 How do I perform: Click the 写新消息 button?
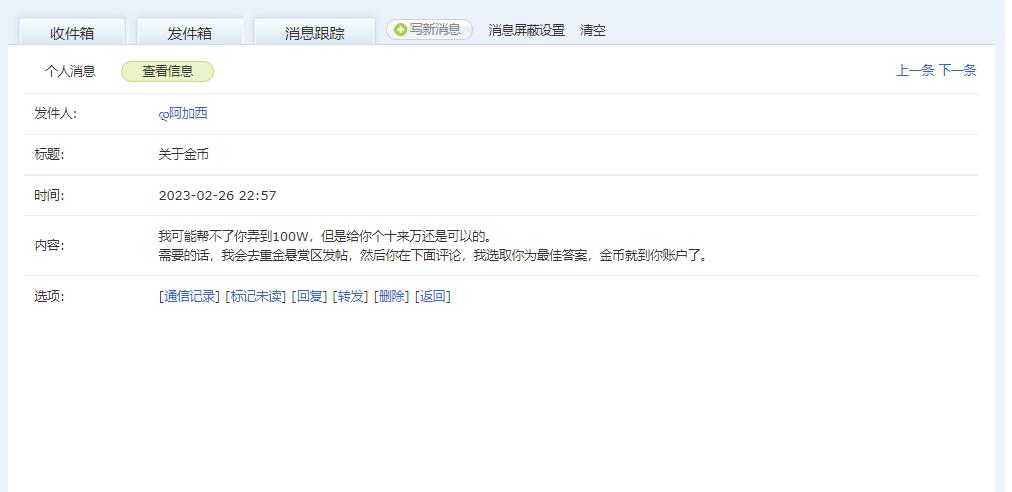(429, 30)
